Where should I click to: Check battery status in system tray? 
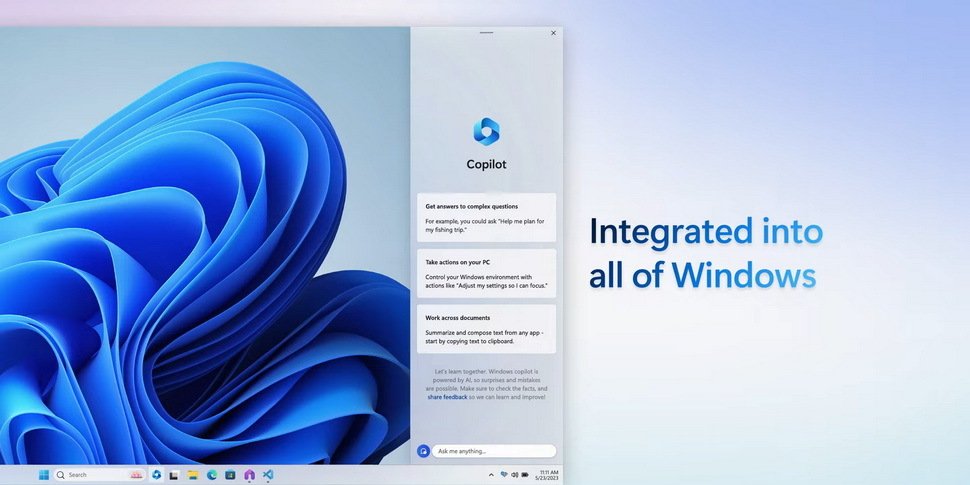coord(525,474)
